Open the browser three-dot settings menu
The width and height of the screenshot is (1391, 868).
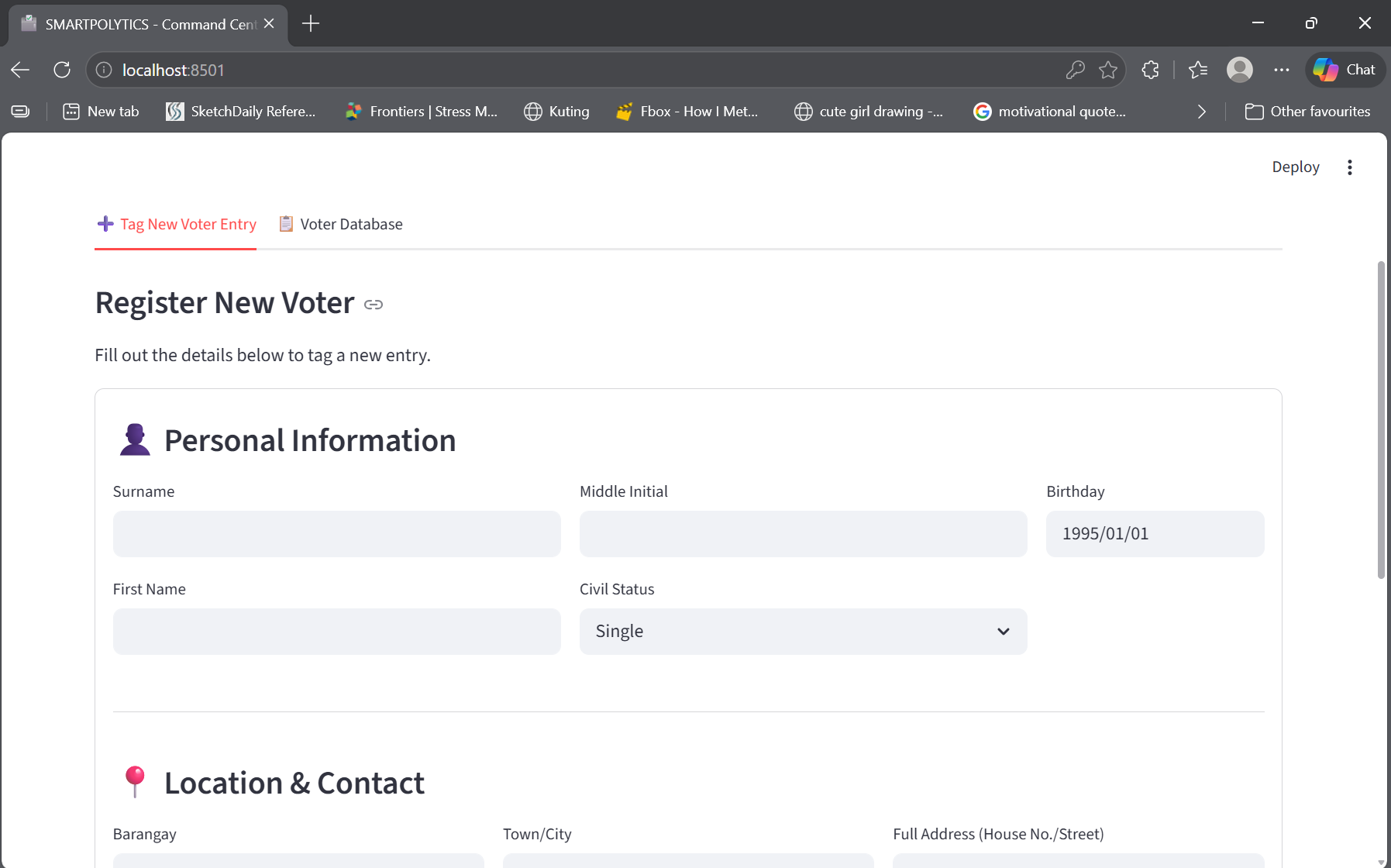click(x=1281, y=70)
